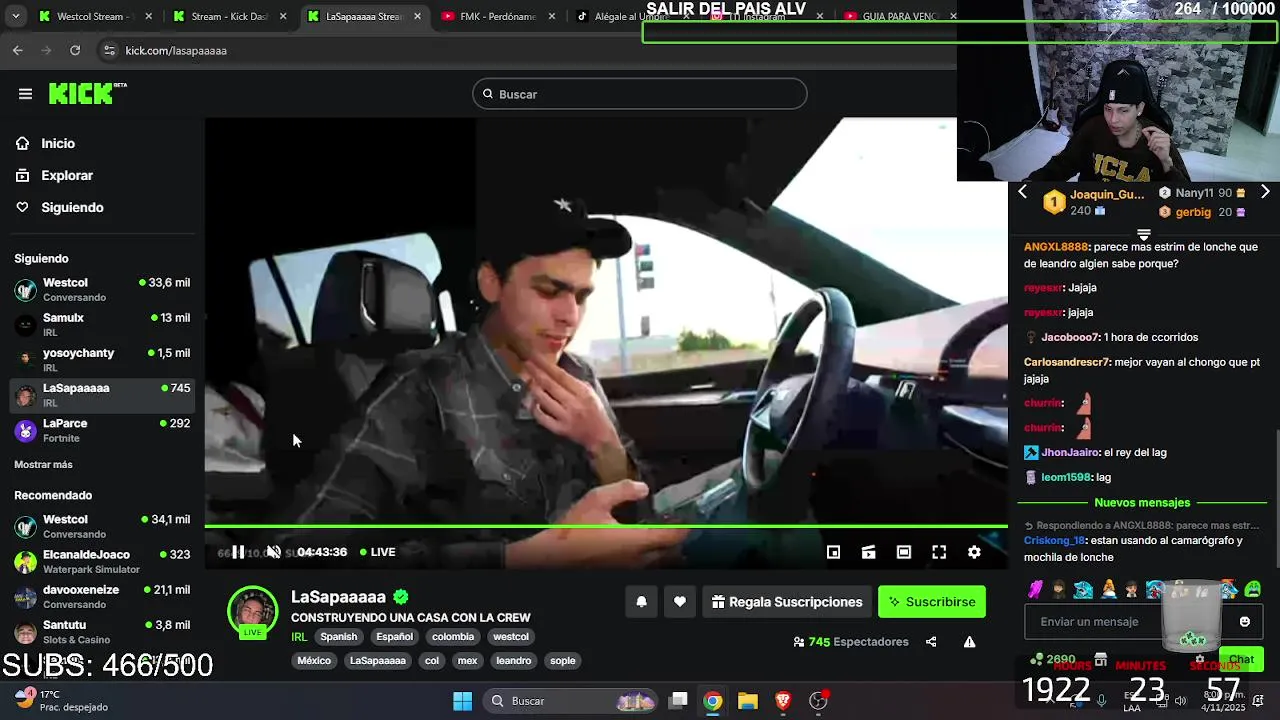Unmute the stream volume
The height and width of the screenshot is (720, 1280).
point(273,552)
